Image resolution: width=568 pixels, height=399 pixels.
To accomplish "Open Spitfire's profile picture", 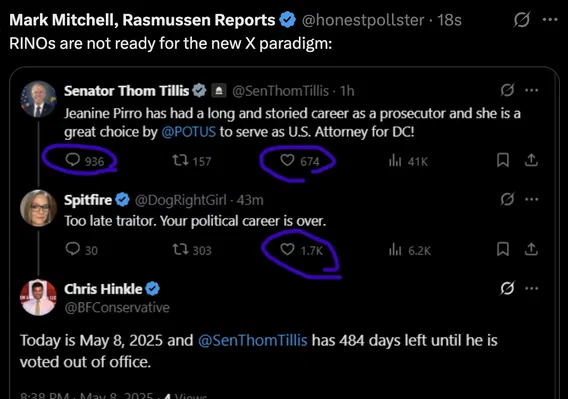I will coord(38,208).
